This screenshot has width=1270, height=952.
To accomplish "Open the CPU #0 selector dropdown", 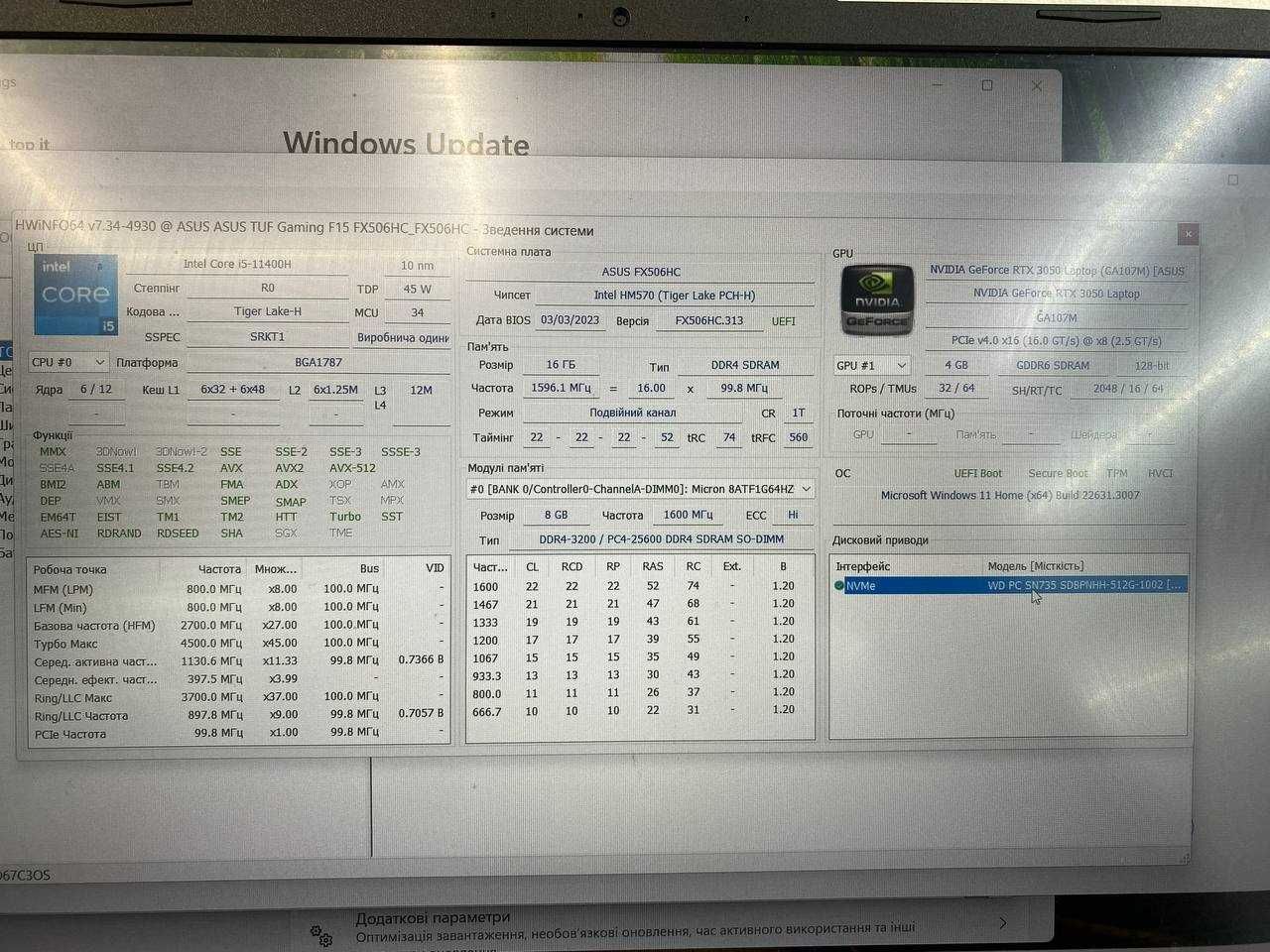I will coord(67,363).
